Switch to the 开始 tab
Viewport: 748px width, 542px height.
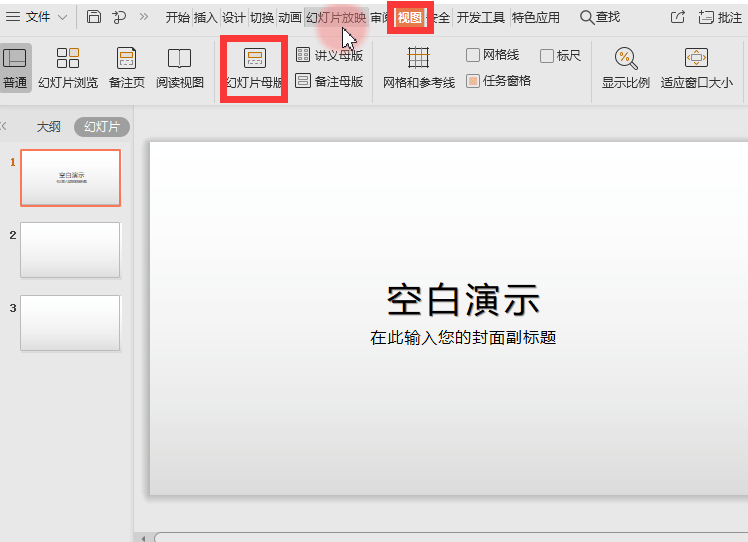(177, 18)
